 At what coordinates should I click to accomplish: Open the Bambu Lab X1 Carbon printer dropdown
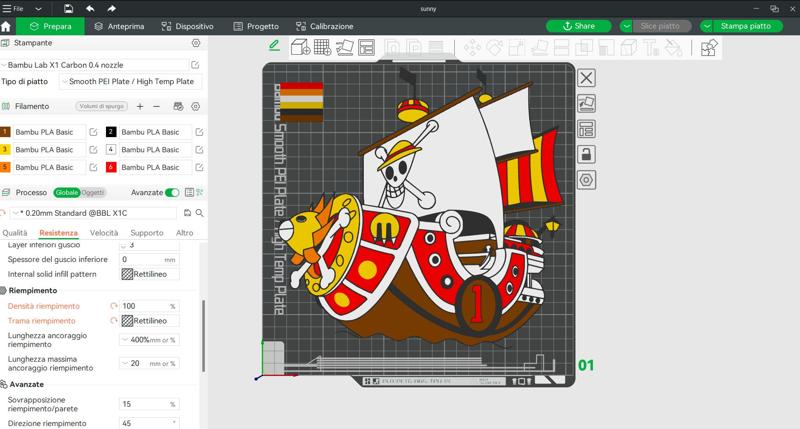click(x=94, y=65)
